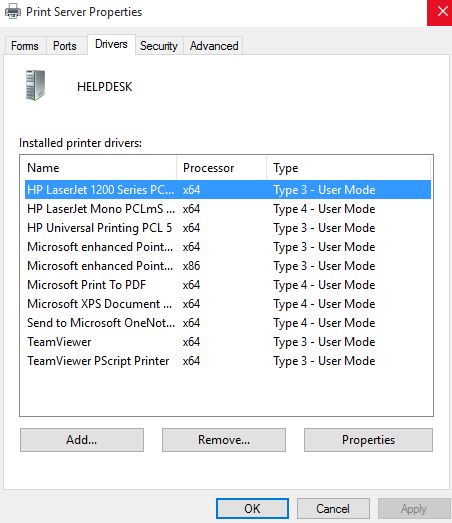Select Microsoft XPS Document driver row
Screen dimensions: 452x523
point(228,304)
